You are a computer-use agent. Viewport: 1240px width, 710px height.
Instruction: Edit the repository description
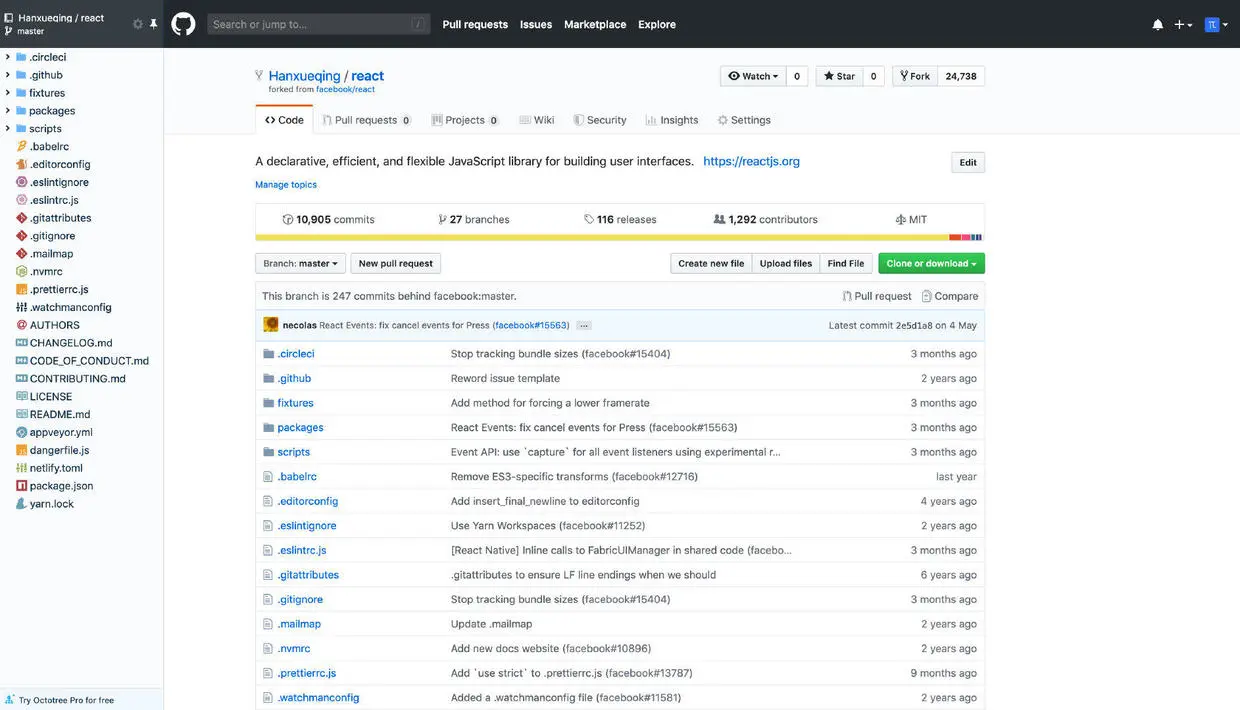pyautogui.click(x=968, y=163)
